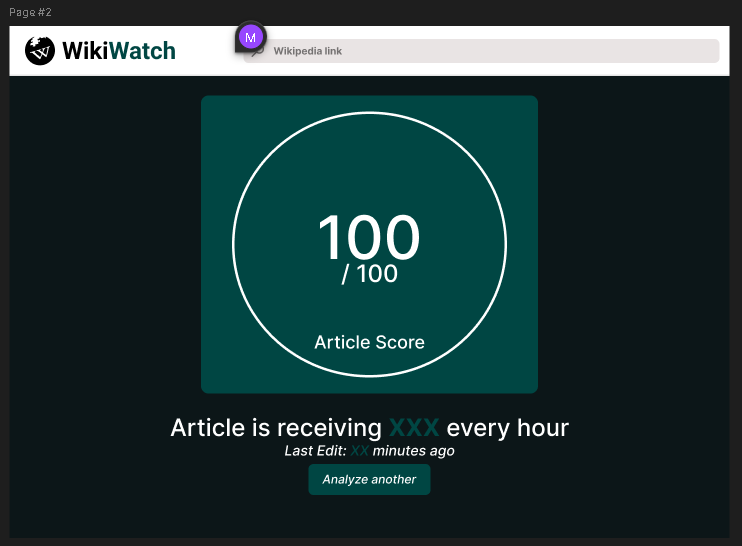The image size is (742, 546).
Task: Select the XXX placeholder in headline
Action: [414, 428]
